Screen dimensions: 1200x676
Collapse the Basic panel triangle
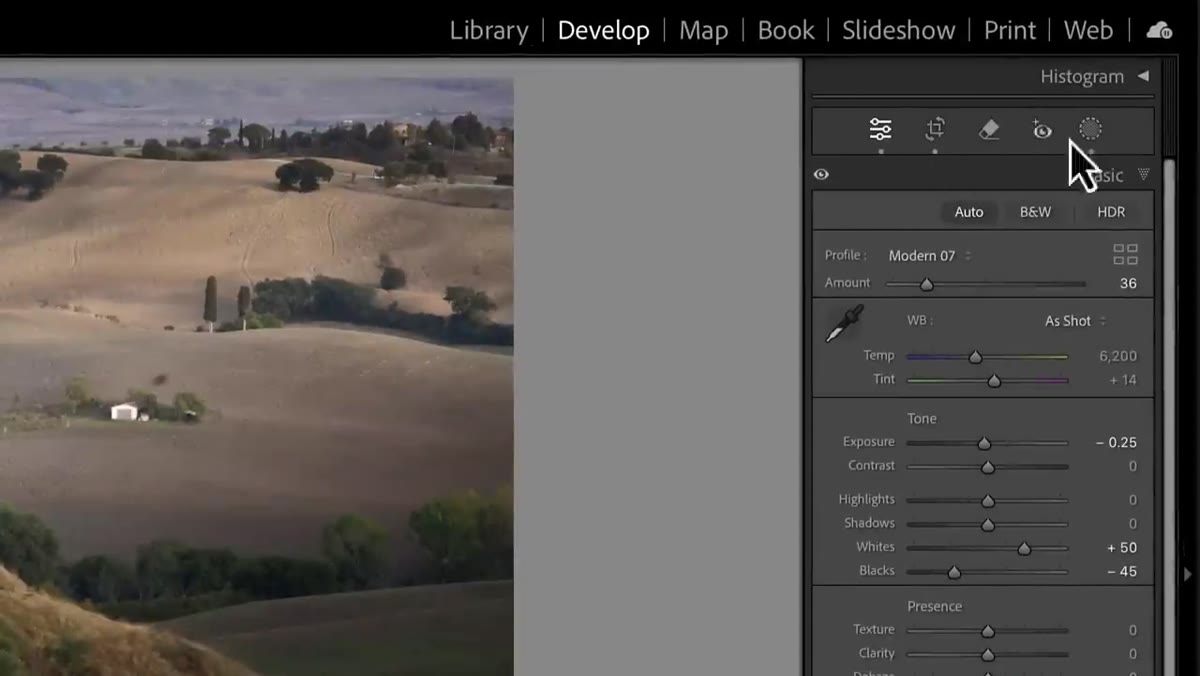coord(1143,175)
